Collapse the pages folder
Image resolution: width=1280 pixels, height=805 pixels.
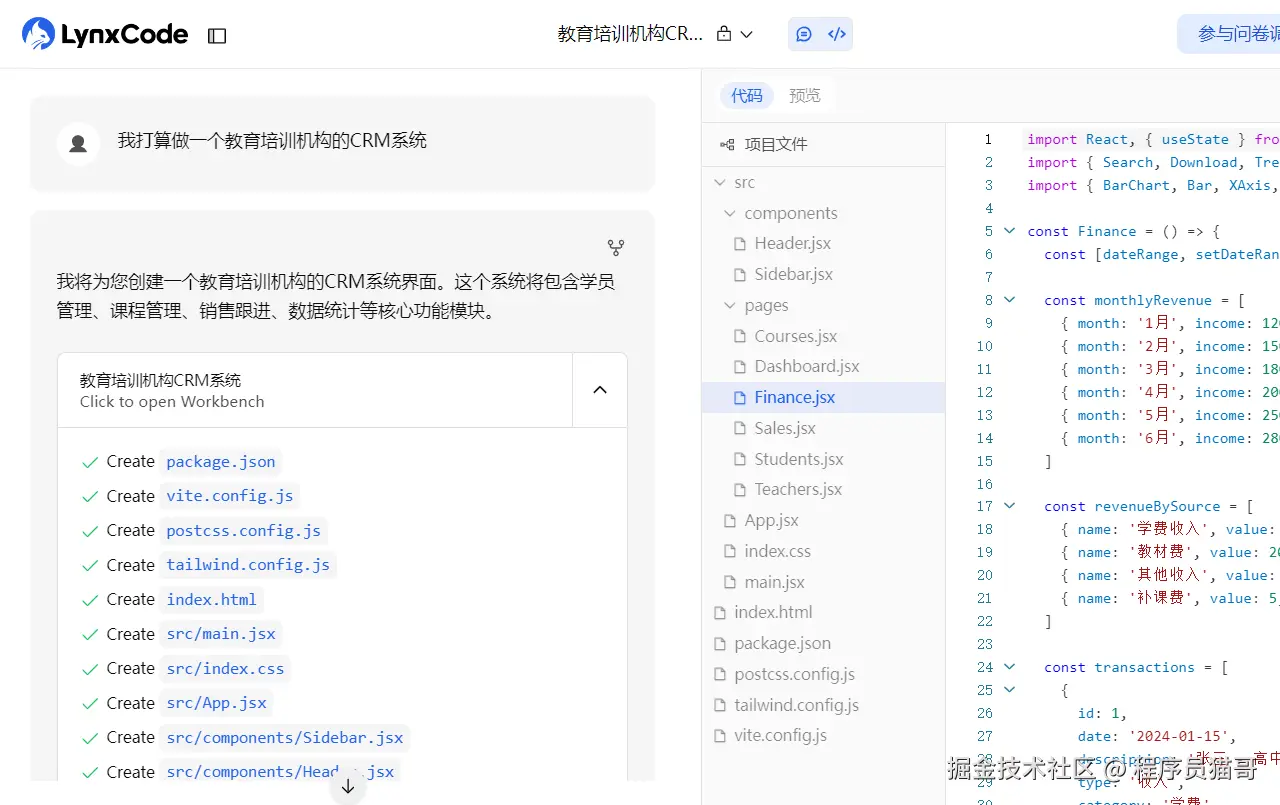point(729,306)
